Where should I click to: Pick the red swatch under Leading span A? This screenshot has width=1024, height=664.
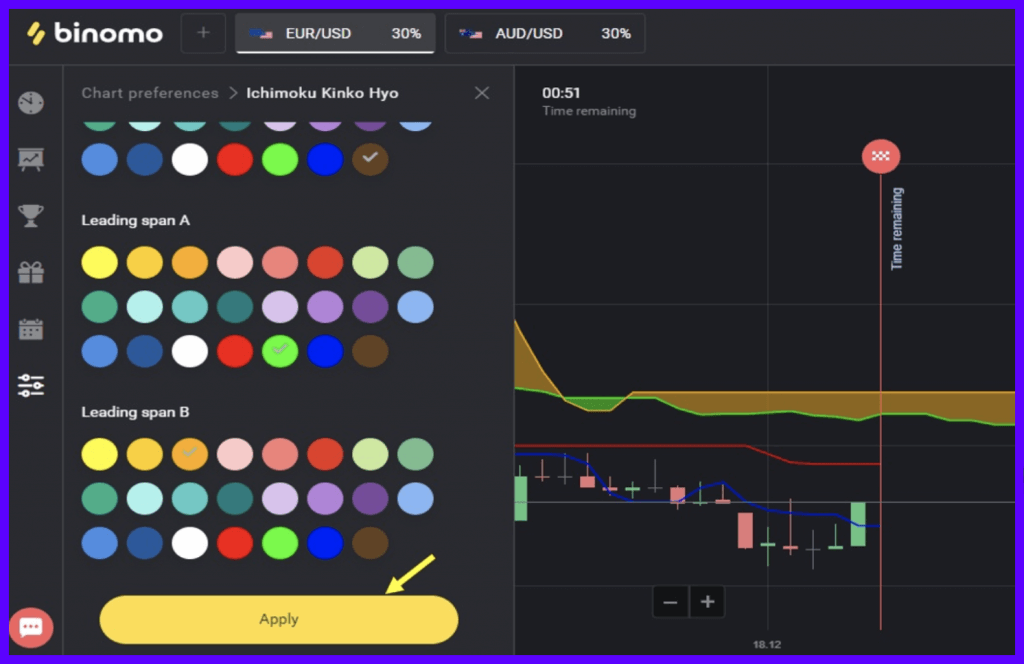tap(235, 351)
